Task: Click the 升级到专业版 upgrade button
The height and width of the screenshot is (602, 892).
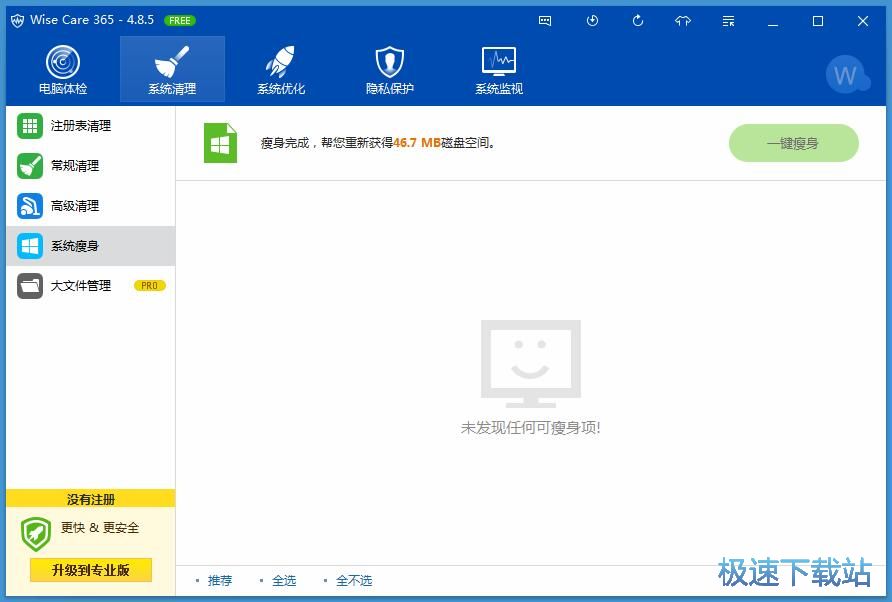Action: click(90, 570)
